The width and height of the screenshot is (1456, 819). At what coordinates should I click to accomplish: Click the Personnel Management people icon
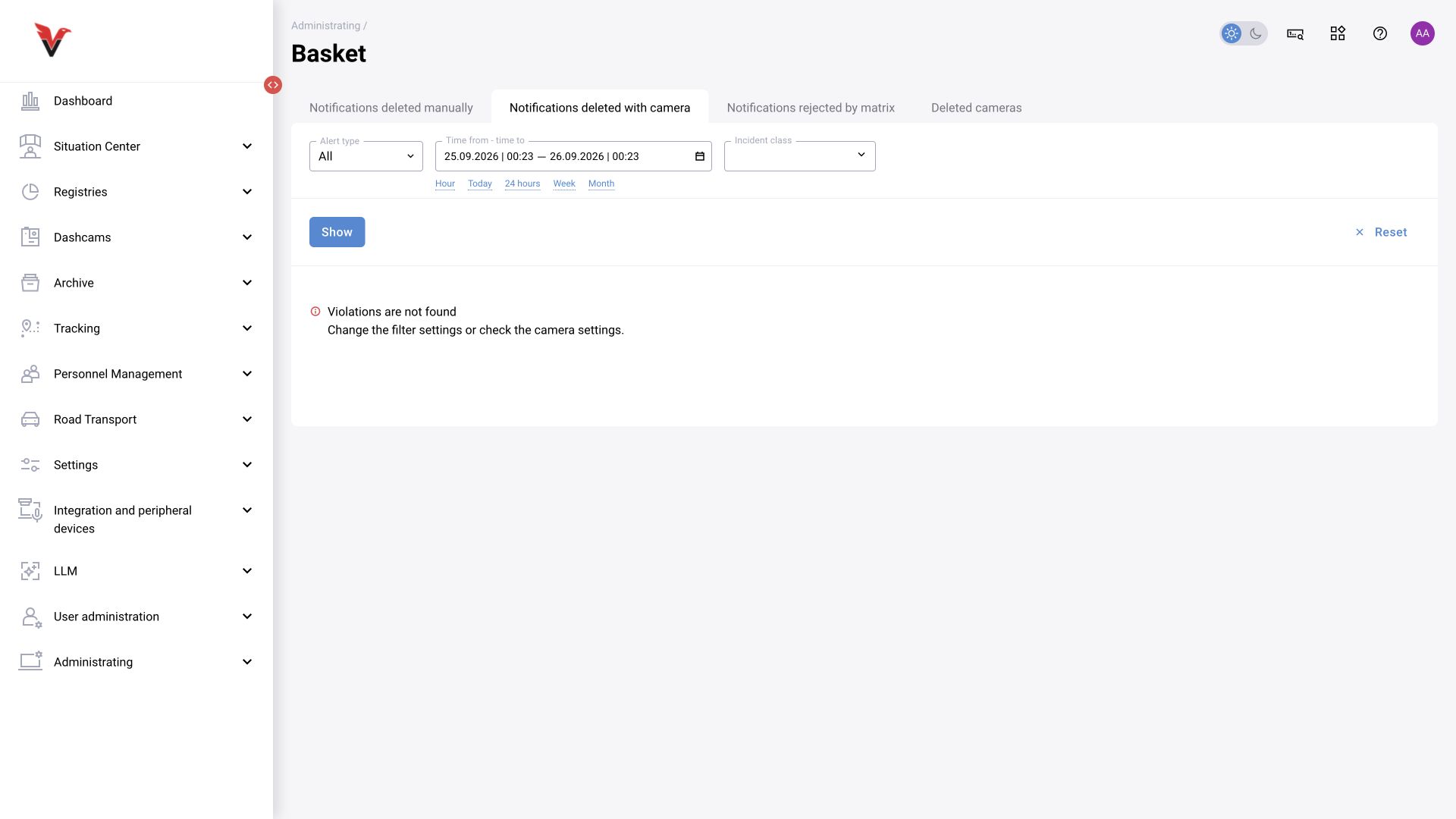30,374
